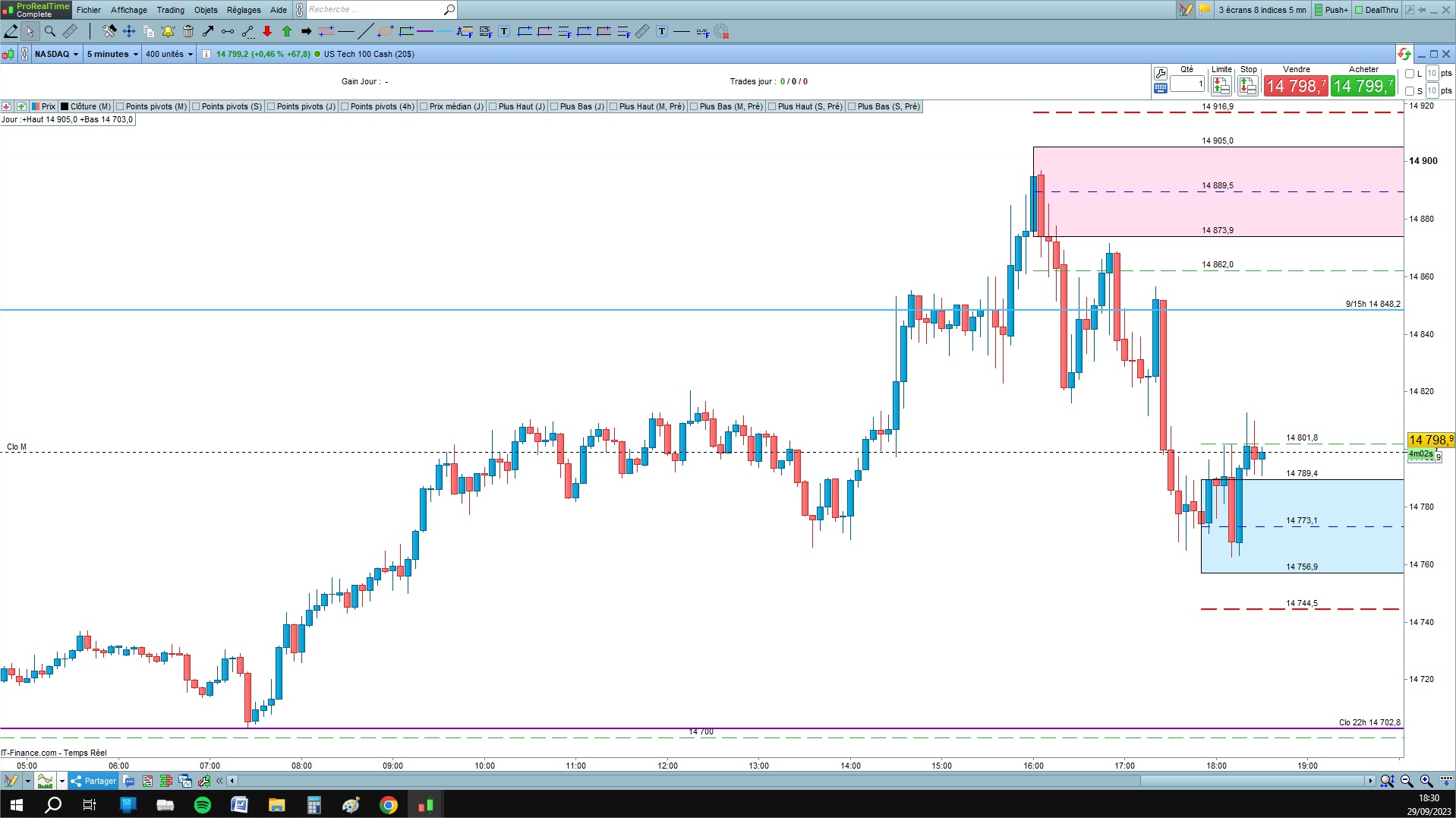Check the L points checkbox

tap(1410, 74)
